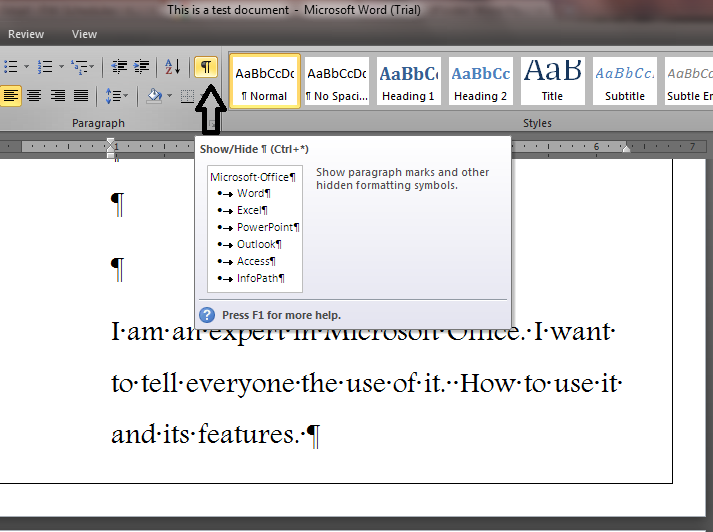Justify the paragraph text

[x=81, y=96]
